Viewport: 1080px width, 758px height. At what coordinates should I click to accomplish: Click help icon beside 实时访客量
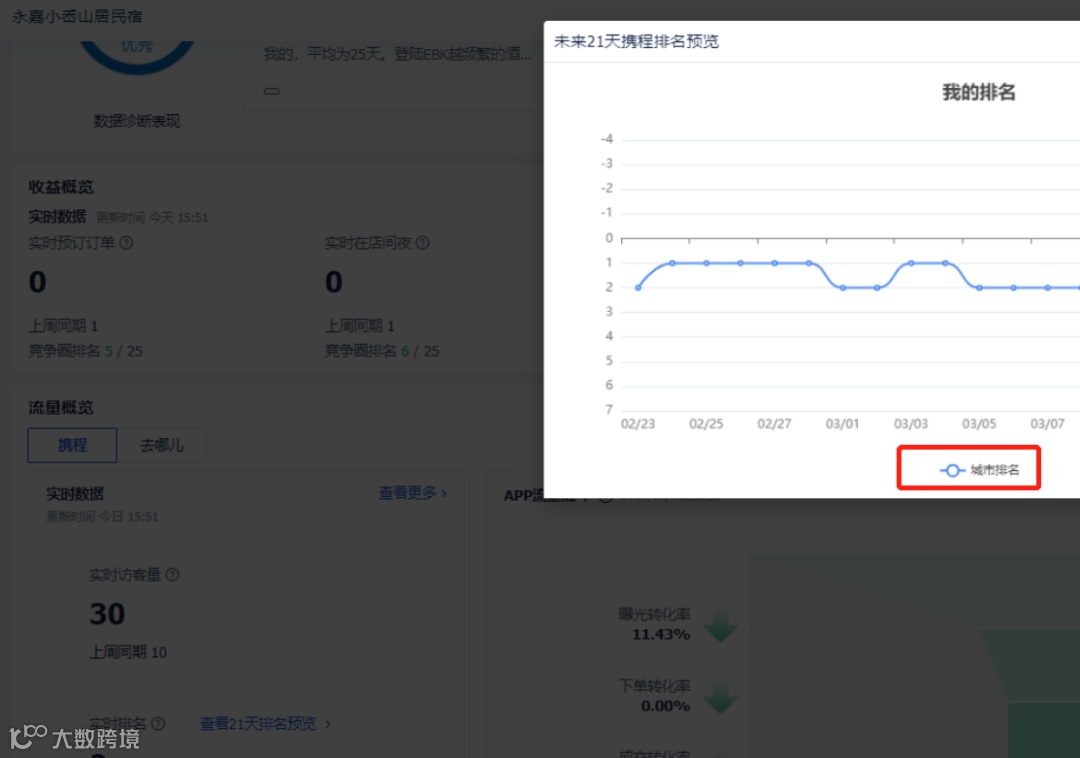(x=173, y=575)
